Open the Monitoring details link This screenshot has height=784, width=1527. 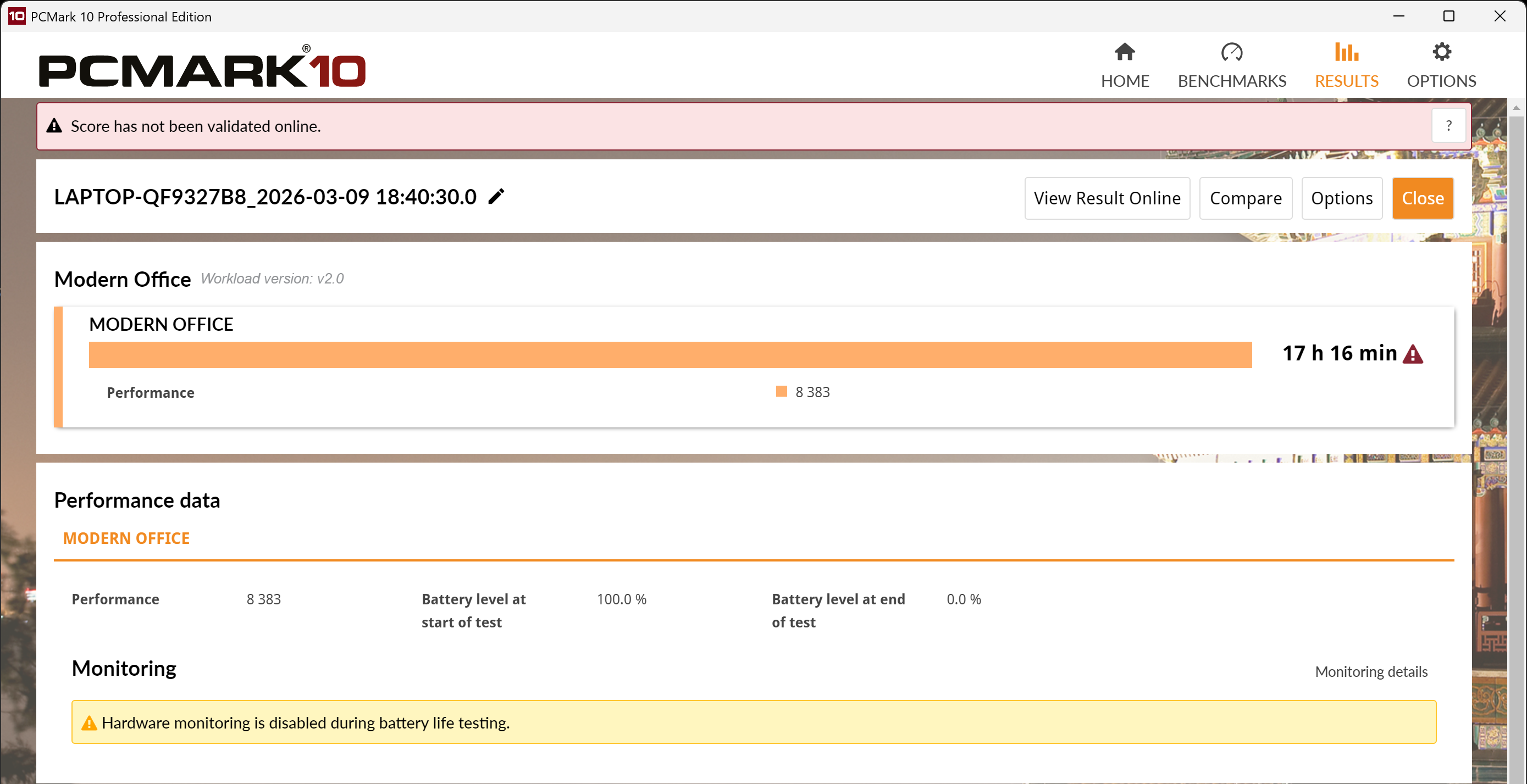(x=1370, y=671)
